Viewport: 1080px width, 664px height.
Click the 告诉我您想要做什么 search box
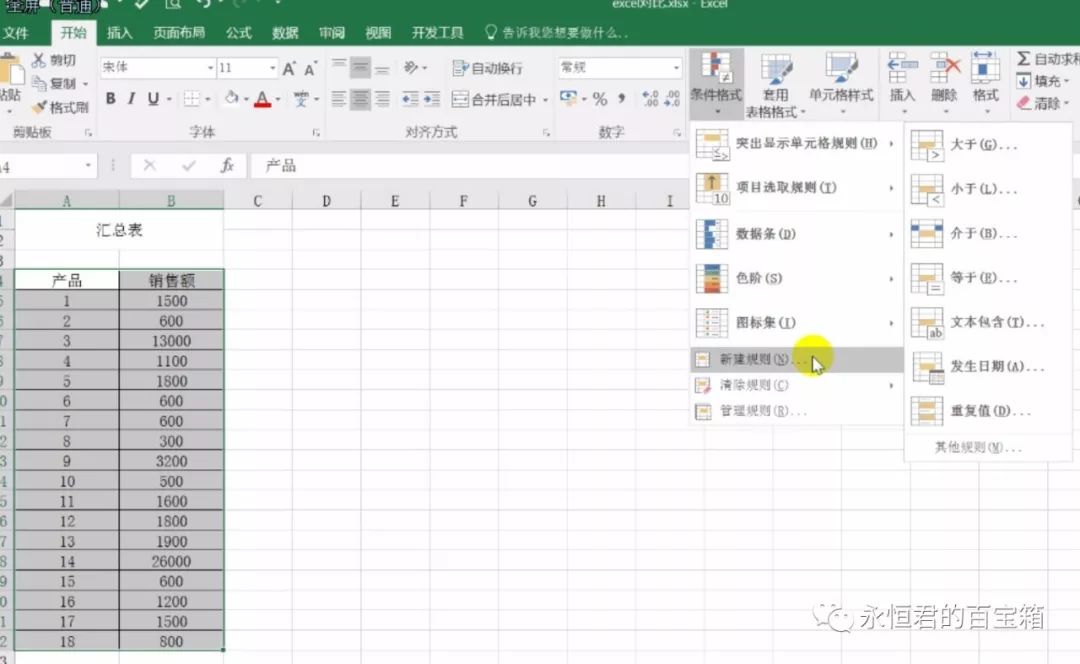(557, 32)
